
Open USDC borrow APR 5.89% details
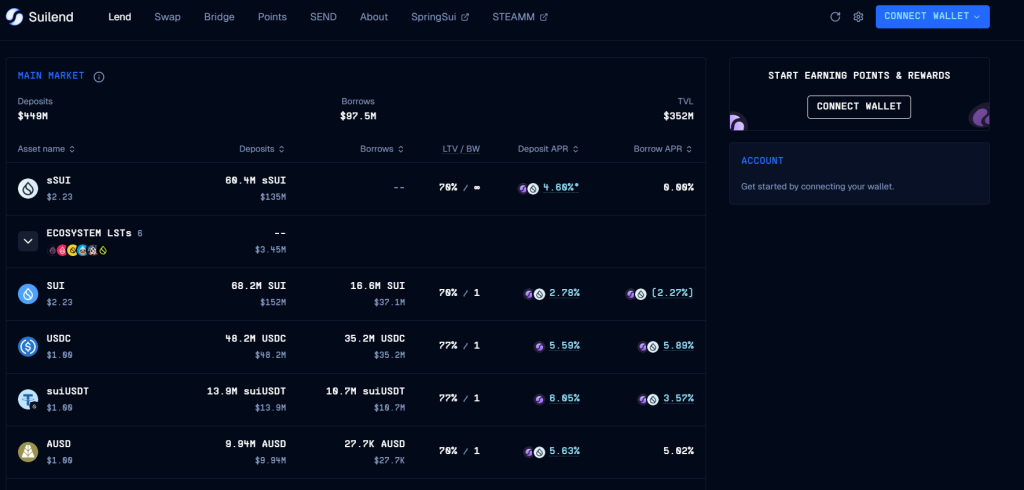[x=679, y=346]
